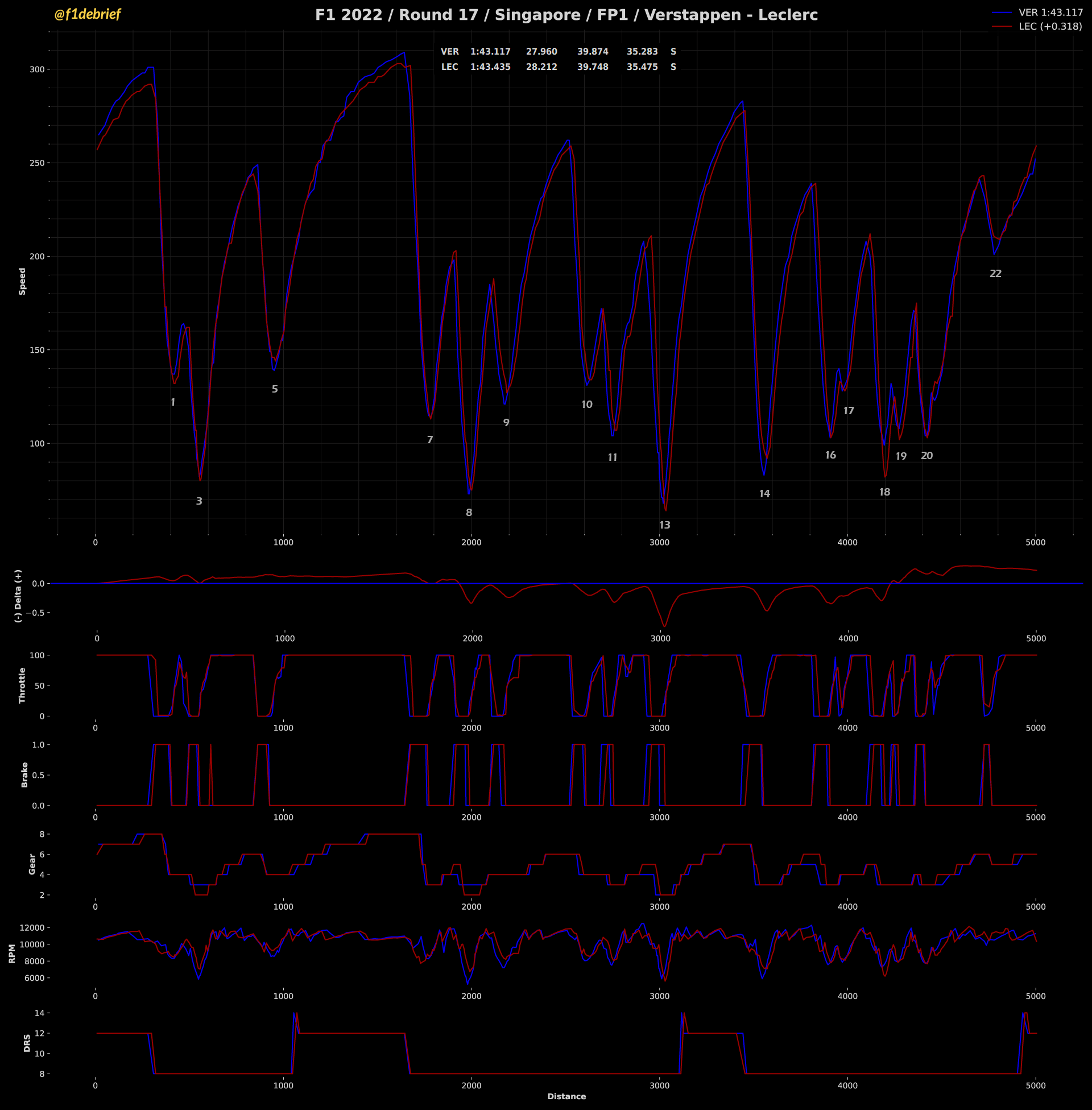Screen dimensions: 1092x1110
Task: Click turn 13 corner marker label
Action: [x=664, y=525]
